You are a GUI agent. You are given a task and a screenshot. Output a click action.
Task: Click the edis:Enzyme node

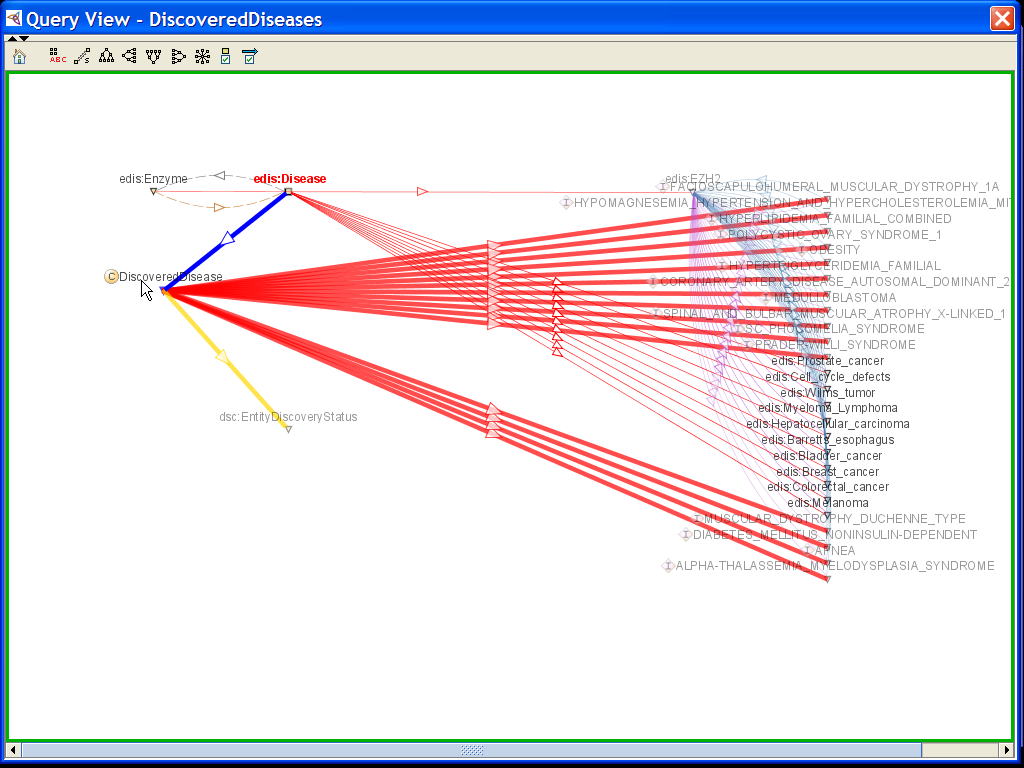coord(153,180)
